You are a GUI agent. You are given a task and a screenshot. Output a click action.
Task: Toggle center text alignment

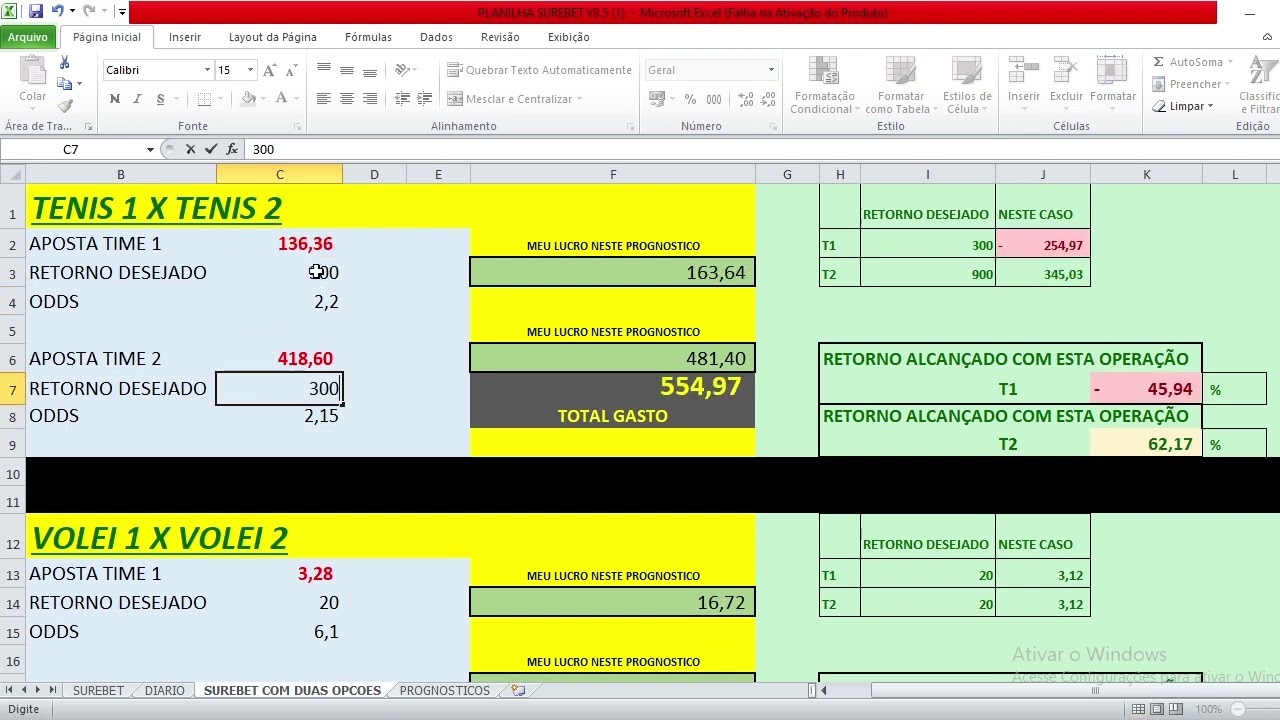(x=347, y=99)
